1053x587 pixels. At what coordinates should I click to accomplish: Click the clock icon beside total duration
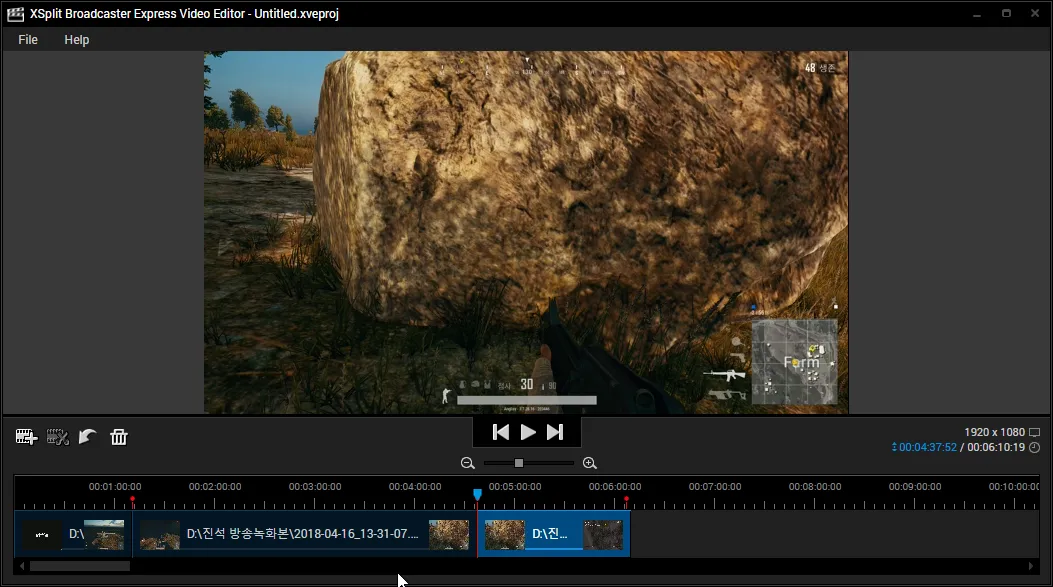[1034, 447]
